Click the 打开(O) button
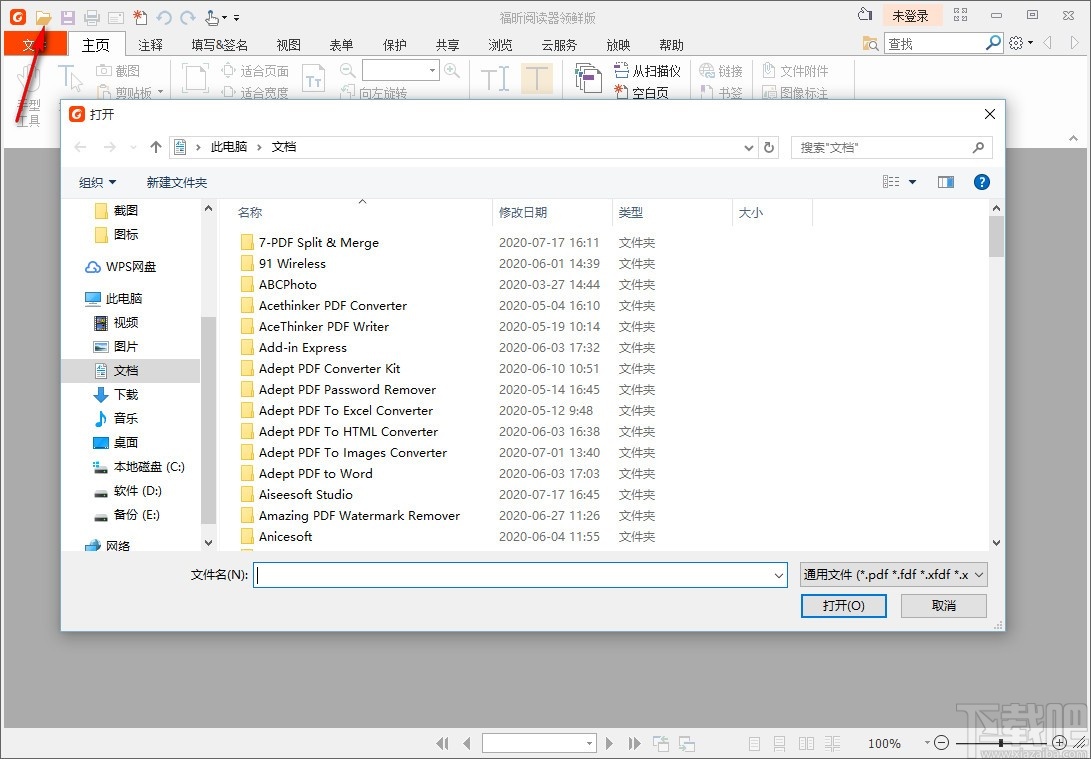Viewport: 1091px width, 759px height. 843,605
